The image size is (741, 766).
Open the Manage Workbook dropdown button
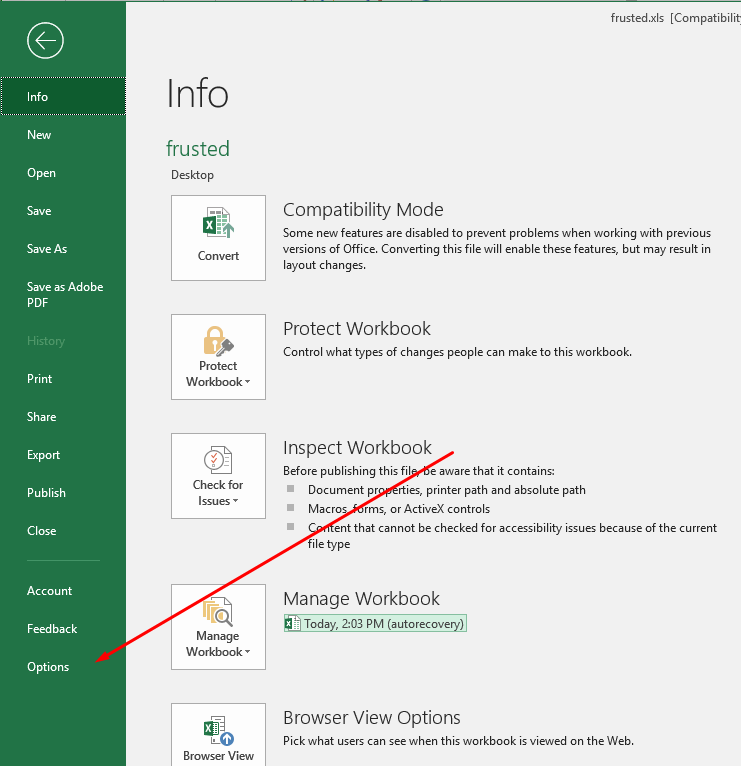pos(218,627)
